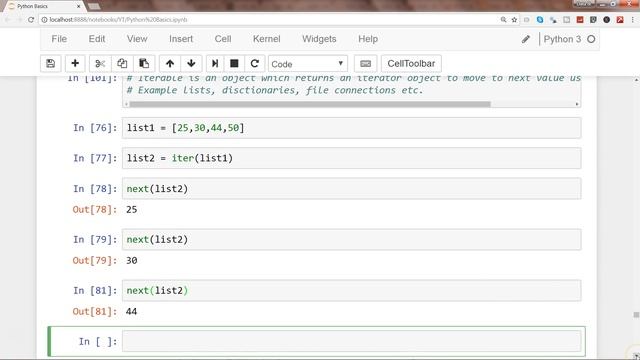Image resolution: width=640 pixels, height=360 pixels.
Task: Close the Python Basics tab
Action: (x=78, y=6)
